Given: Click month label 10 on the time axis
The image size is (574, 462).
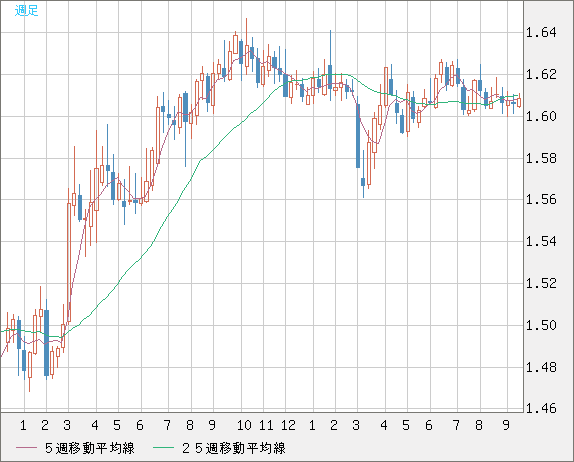Looking at the screenshot, I should (x=244, y=425).
